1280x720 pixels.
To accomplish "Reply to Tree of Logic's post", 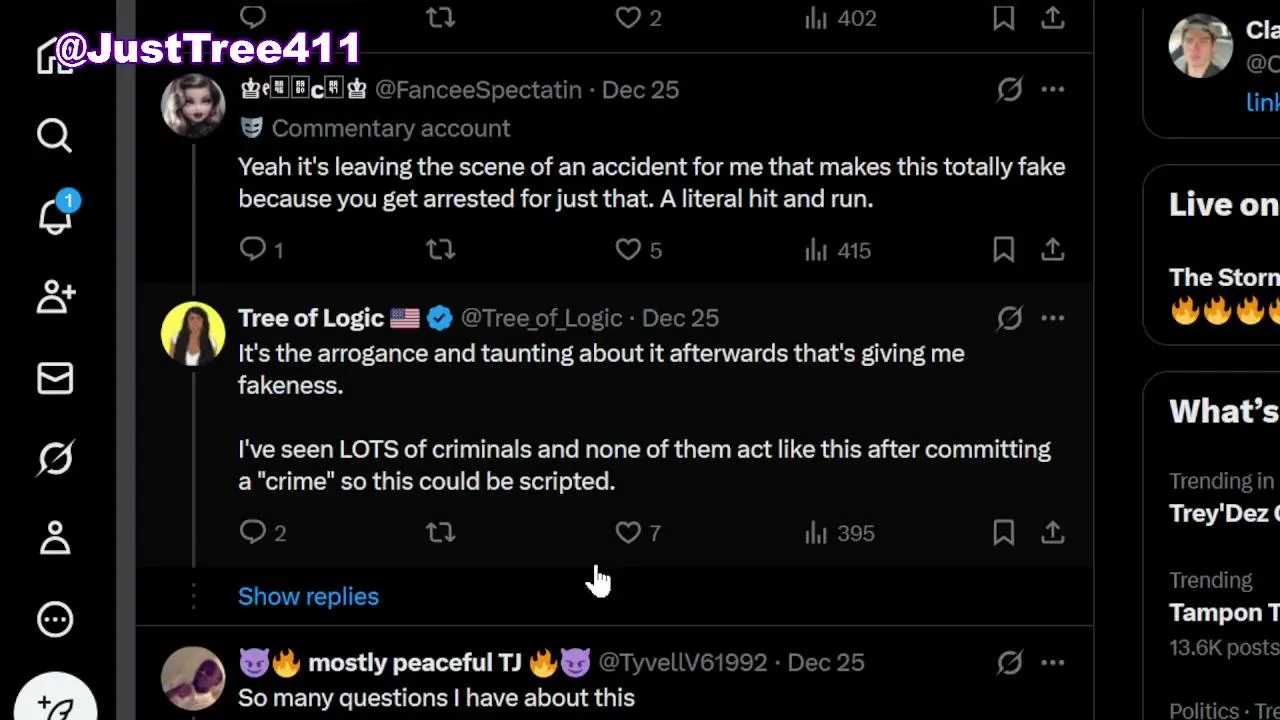I will pos(253,532).
